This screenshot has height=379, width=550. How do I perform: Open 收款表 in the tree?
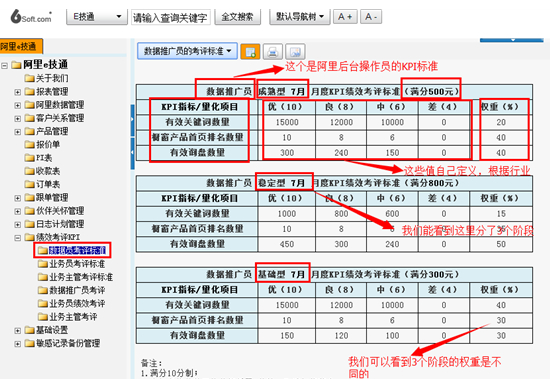tap(48, 171)
